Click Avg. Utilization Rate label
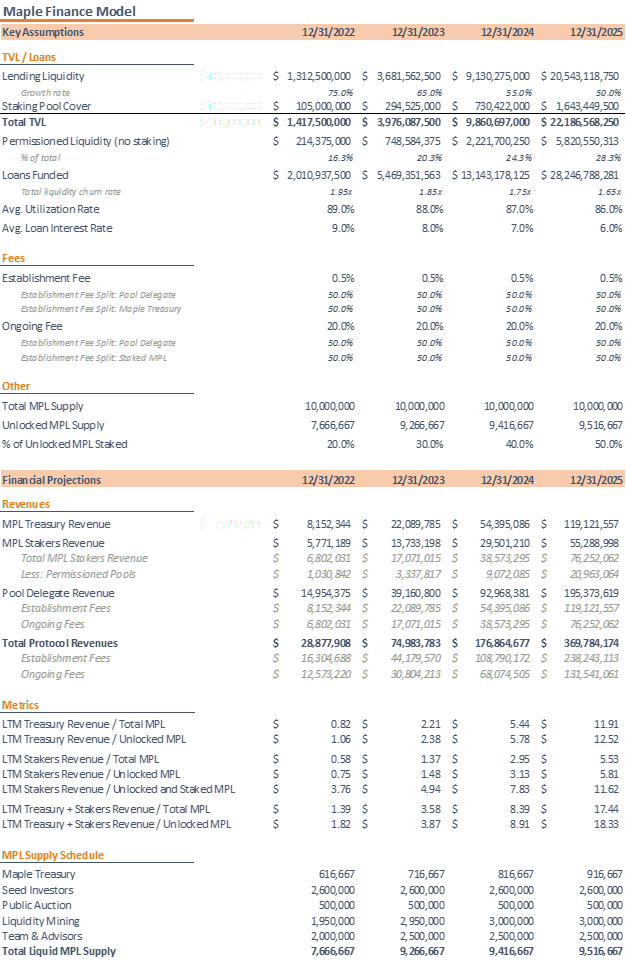The image size is (626, 960). (50, 209)
